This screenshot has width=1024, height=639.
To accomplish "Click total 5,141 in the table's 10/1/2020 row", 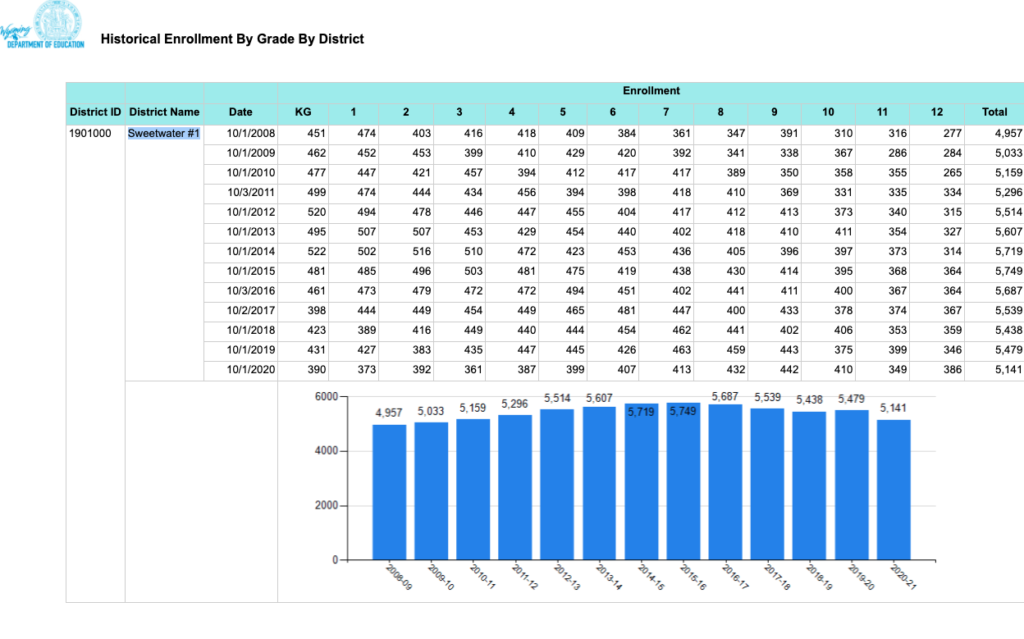I will (x=1008, y=369).
